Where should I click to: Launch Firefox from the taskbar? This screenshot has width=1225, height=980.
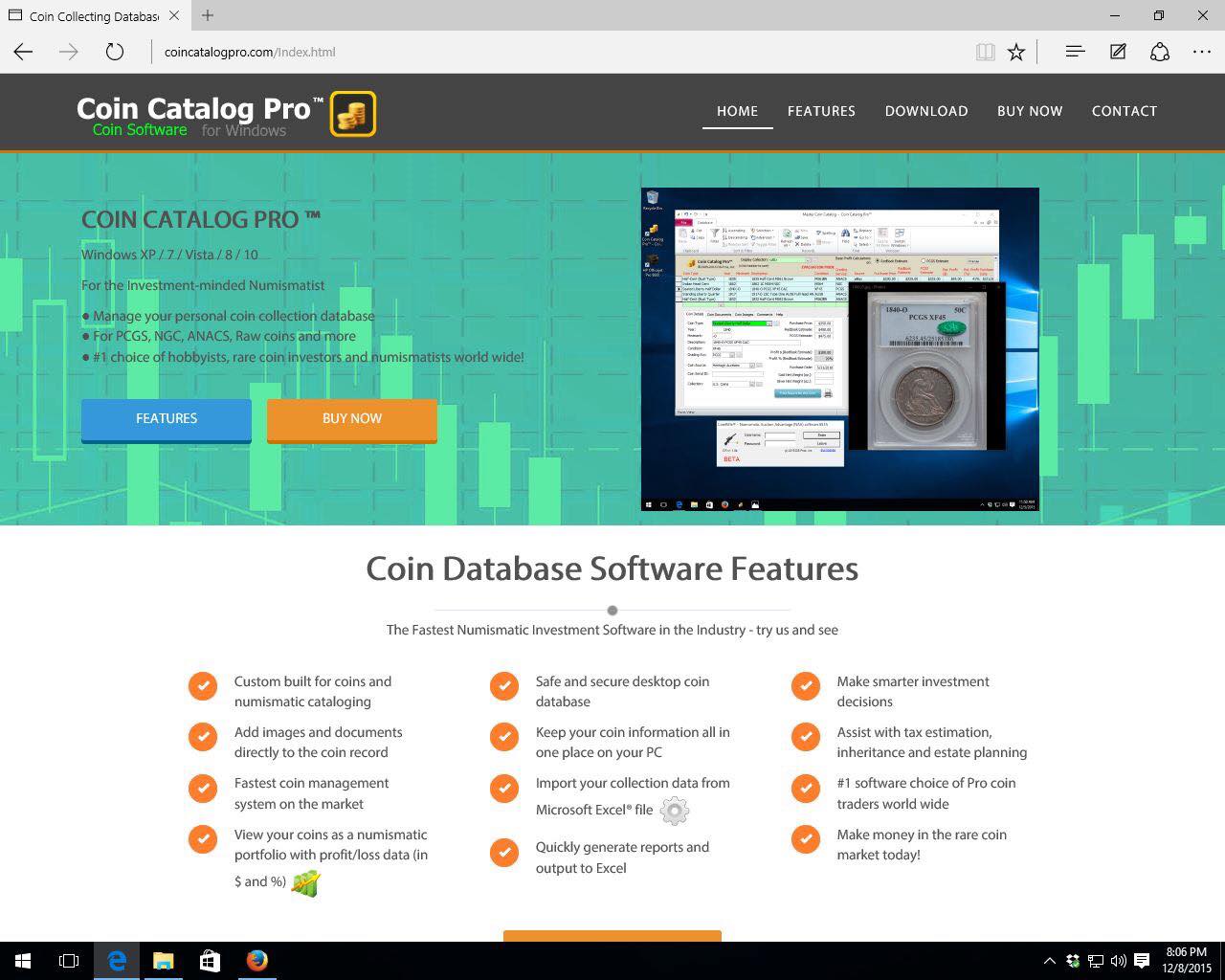coord(256,961)
